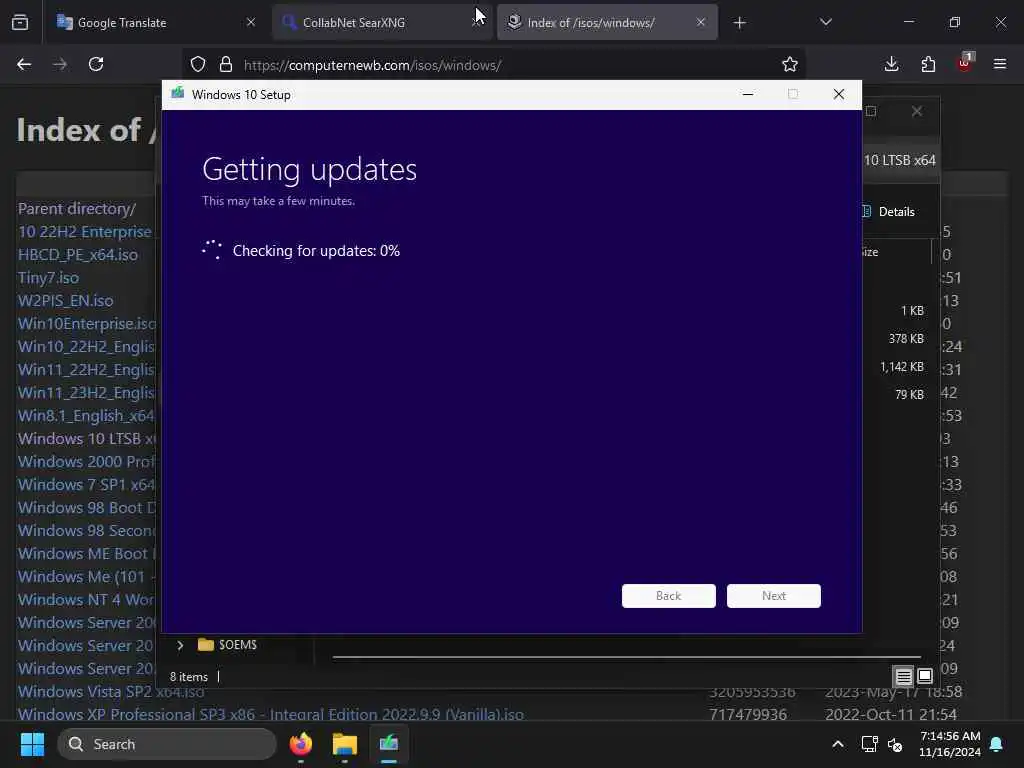The image size is (1024, 768).
Task: Open Windows 7 SP1 x64 link
Action: point(86,485)
